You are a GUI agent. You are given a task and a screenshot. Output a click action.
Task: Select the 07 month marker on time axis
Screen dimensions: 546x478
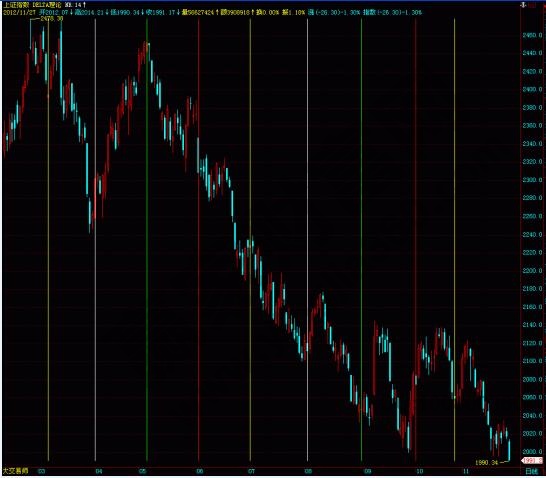pyautogui.click(x=251, y=471)
